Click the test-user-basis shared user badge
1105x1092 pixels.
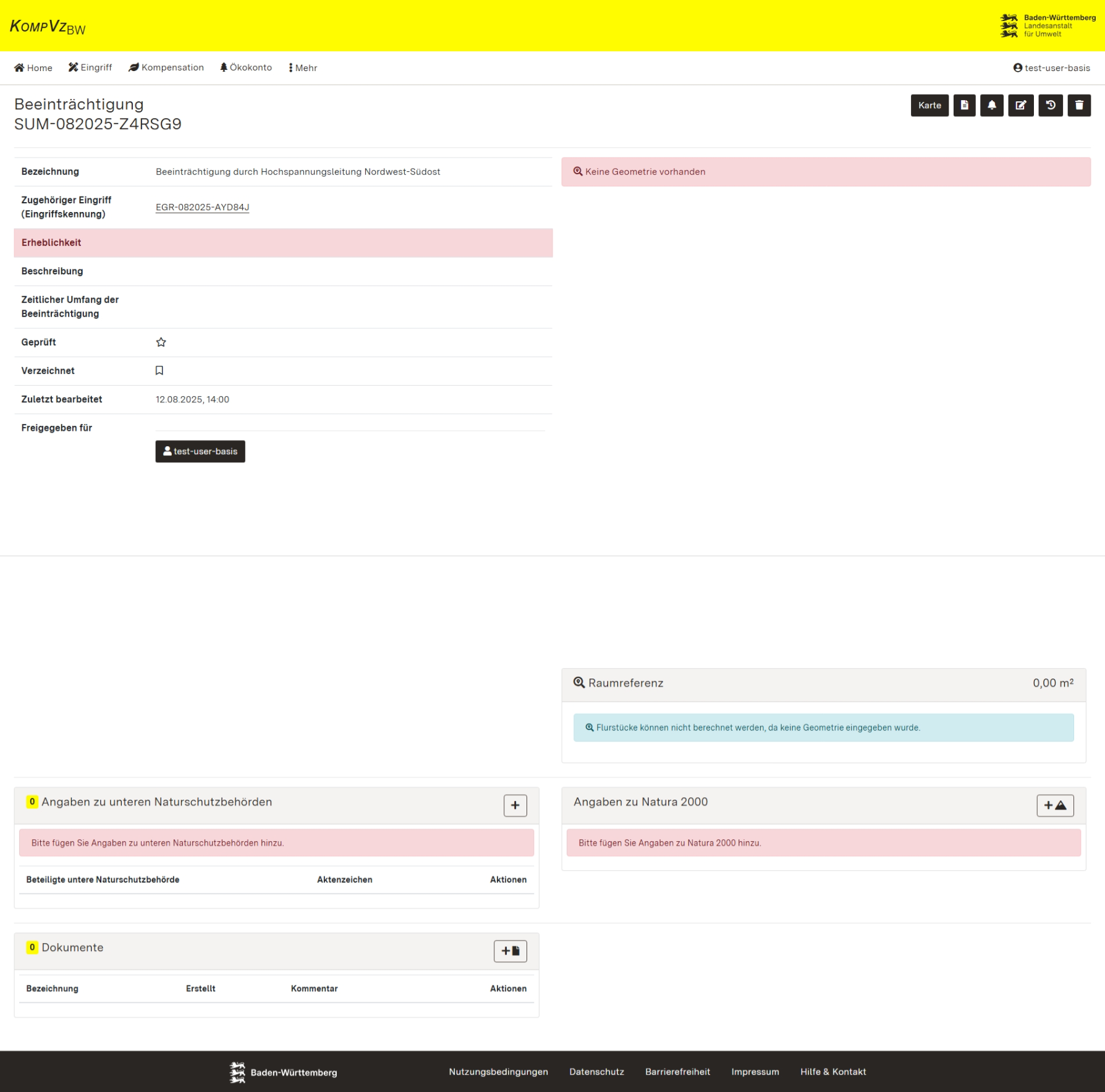200,451
